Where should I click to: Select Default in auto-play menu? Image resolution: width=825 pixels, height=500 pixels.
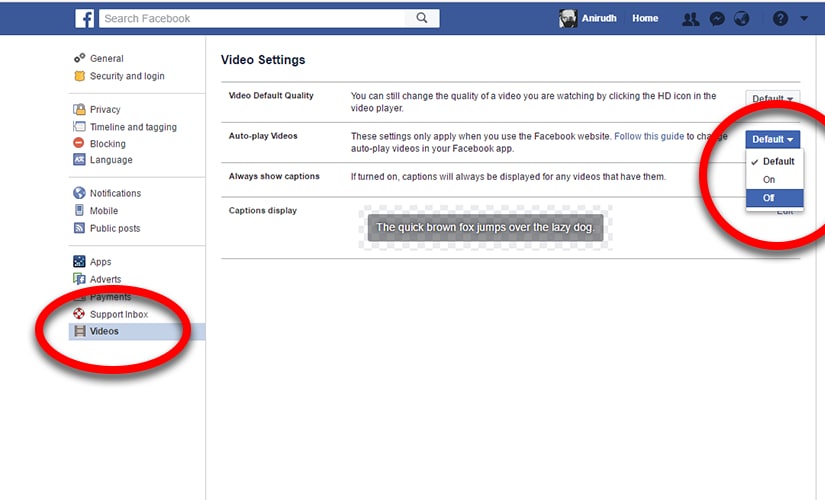[774, 161]
